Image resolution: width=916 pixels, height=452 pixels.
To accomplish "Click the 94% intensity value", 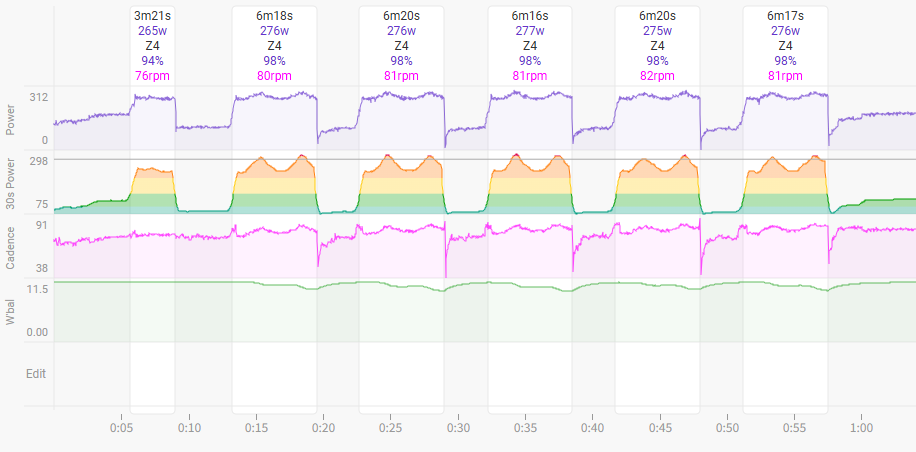I will click(x=152, y=61).
